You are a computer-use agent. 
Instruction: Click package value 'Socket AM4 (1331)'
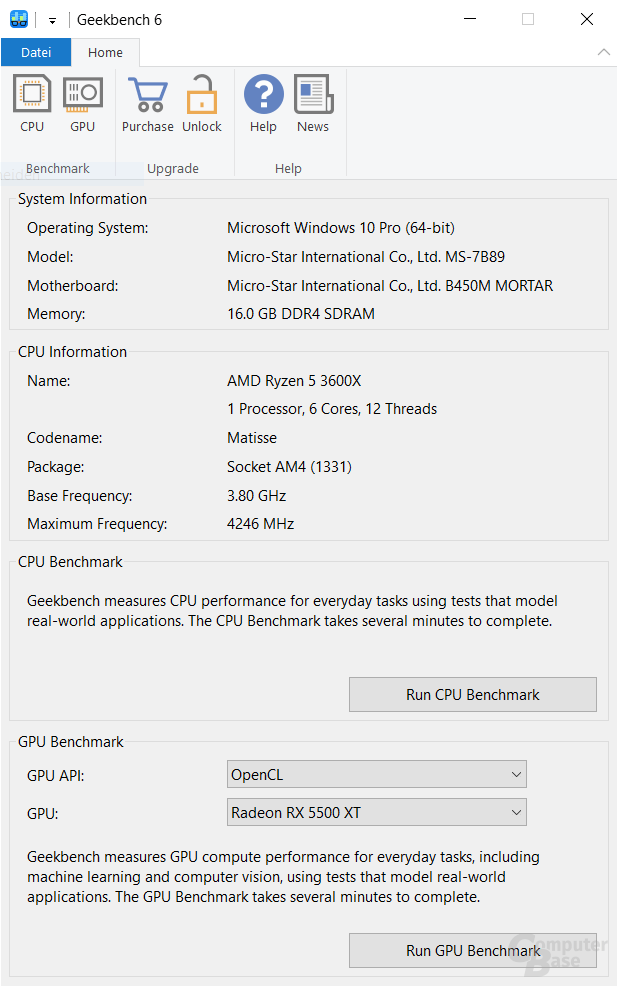289,467
